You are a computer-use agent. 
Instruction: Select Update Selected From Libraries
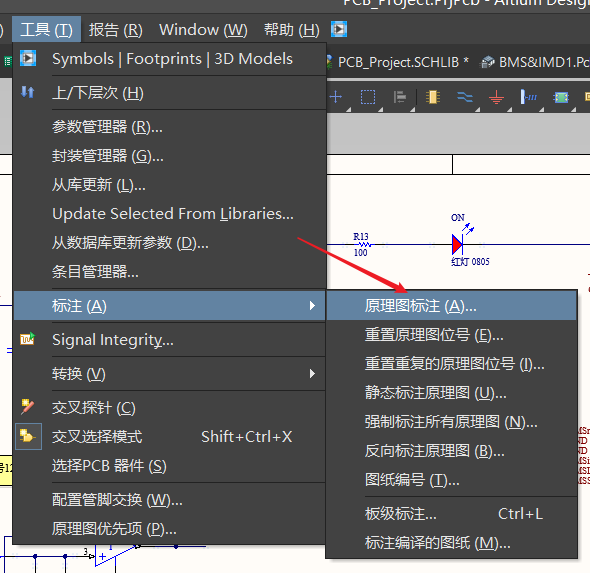coord(170,214)
